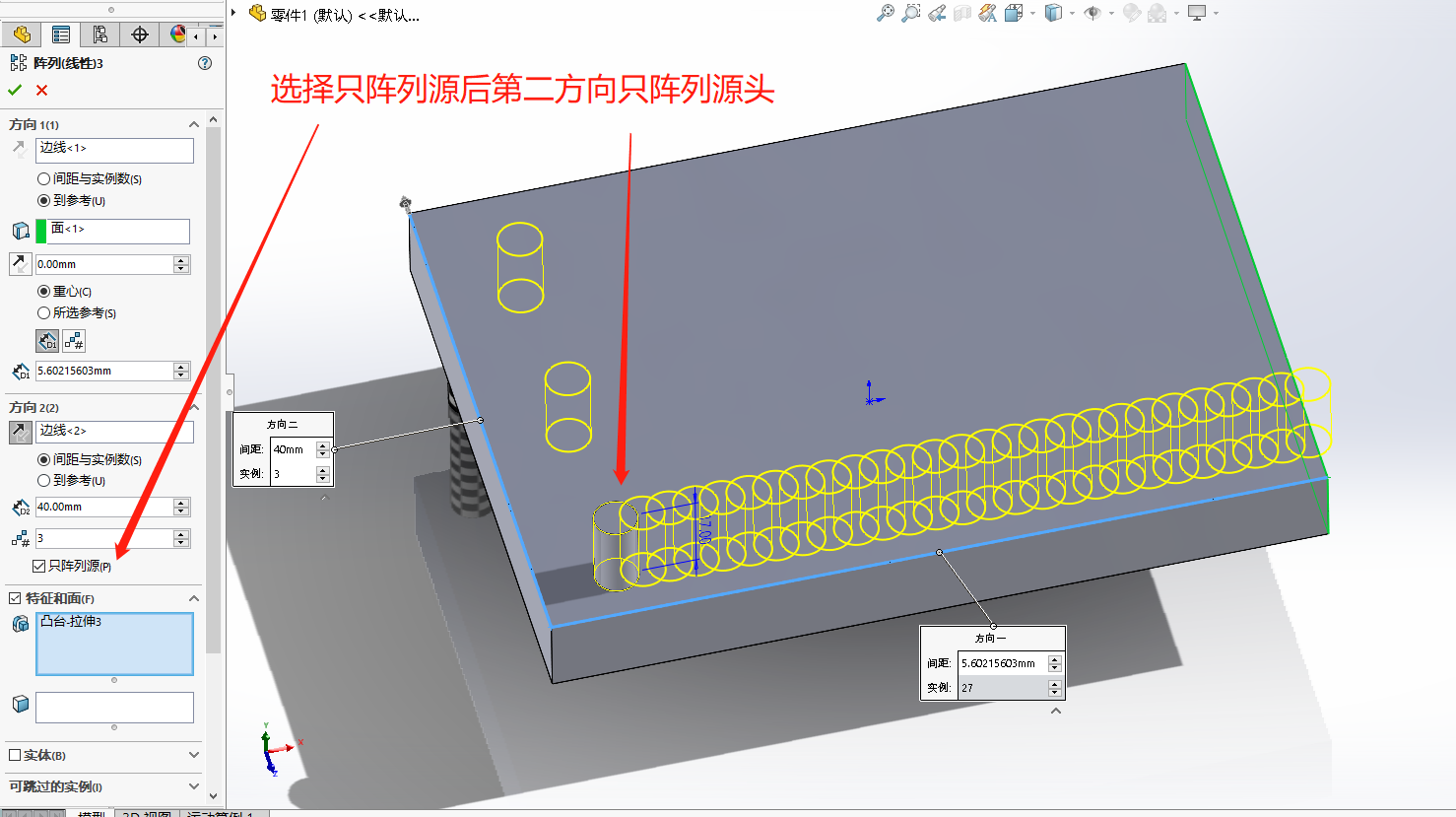1456x817 pixels.
Task: Cancel the linear pattern with the red X
Action: (41, 90)
